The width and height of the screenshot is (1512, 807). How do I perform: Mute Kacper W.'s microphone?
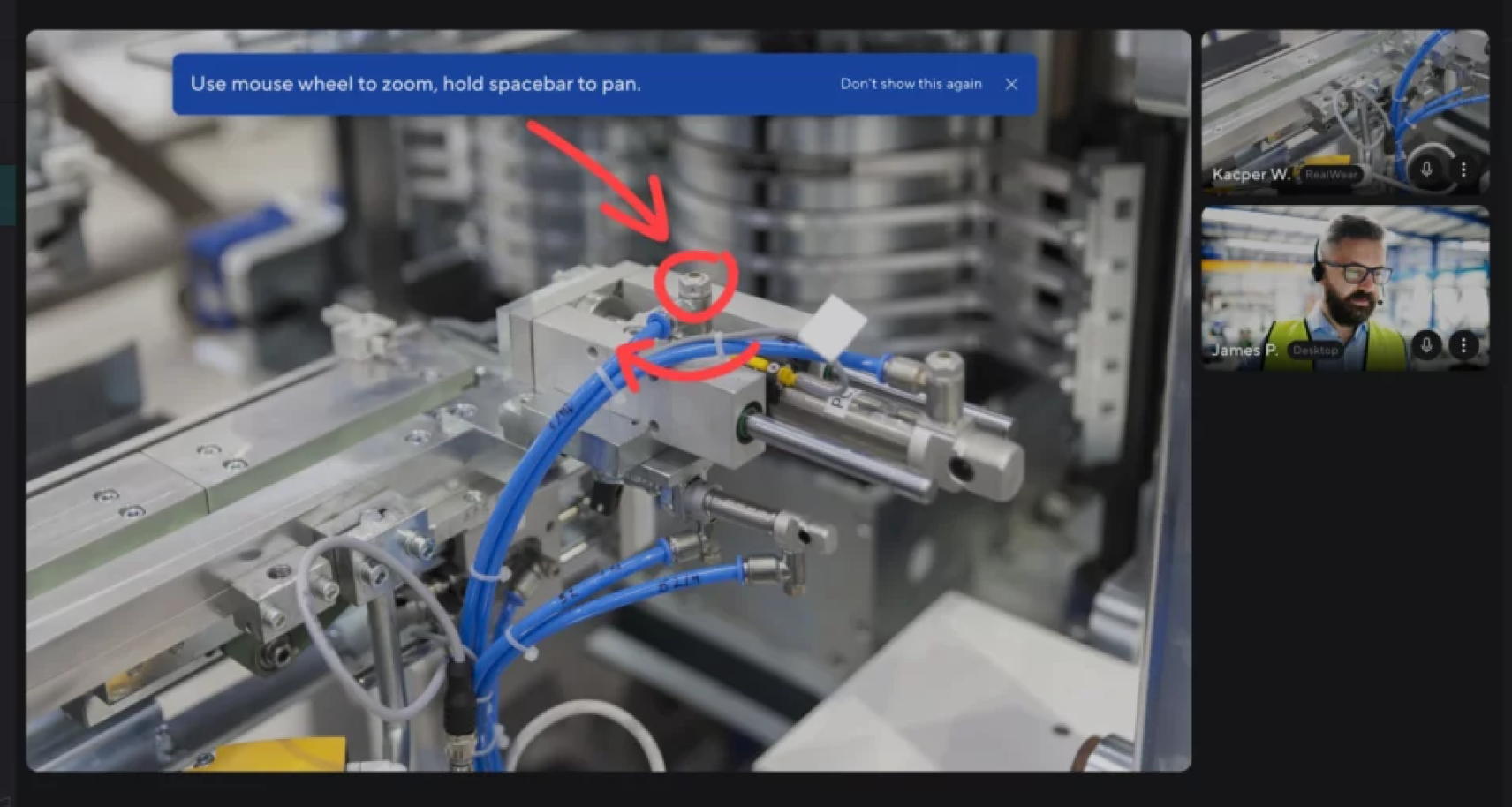coord(1426,169)
